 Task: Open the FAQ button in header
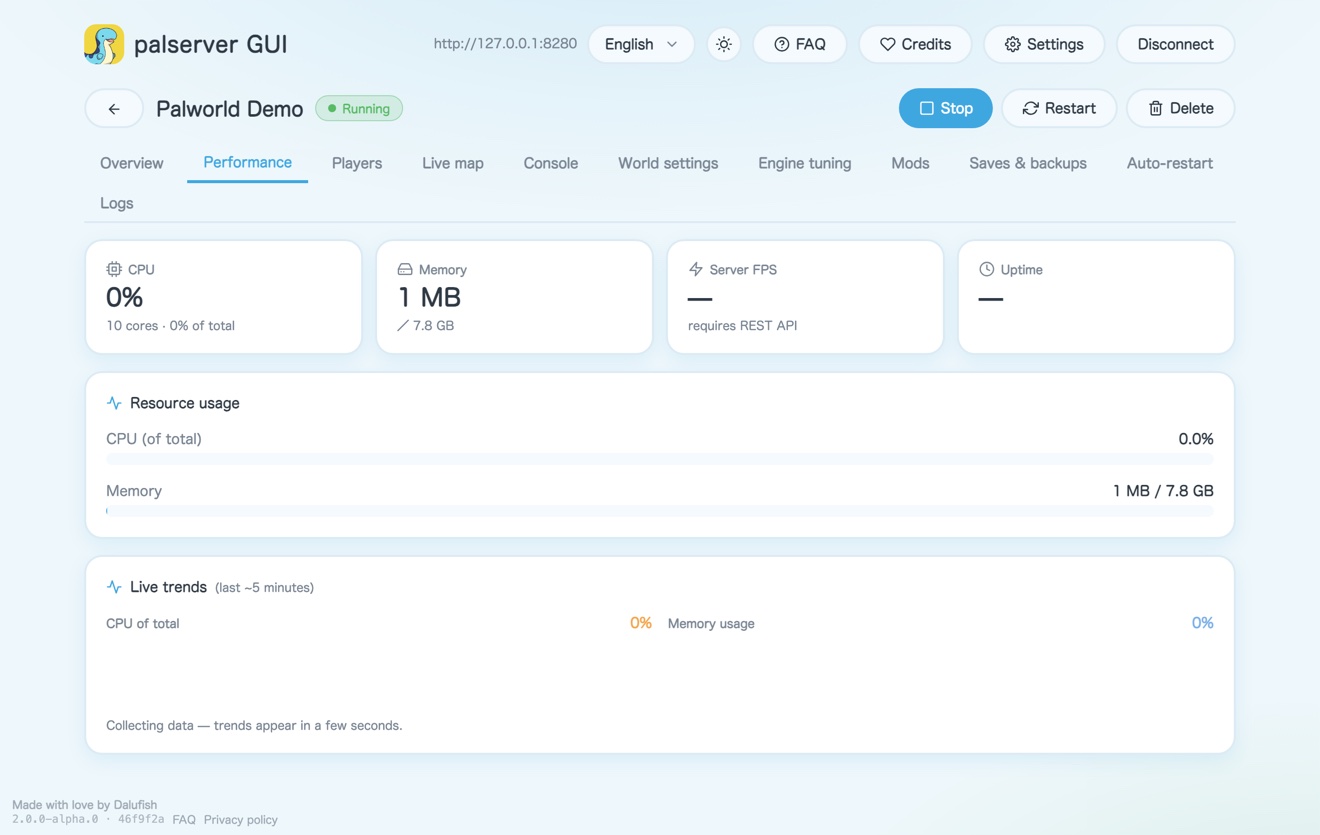800,44
